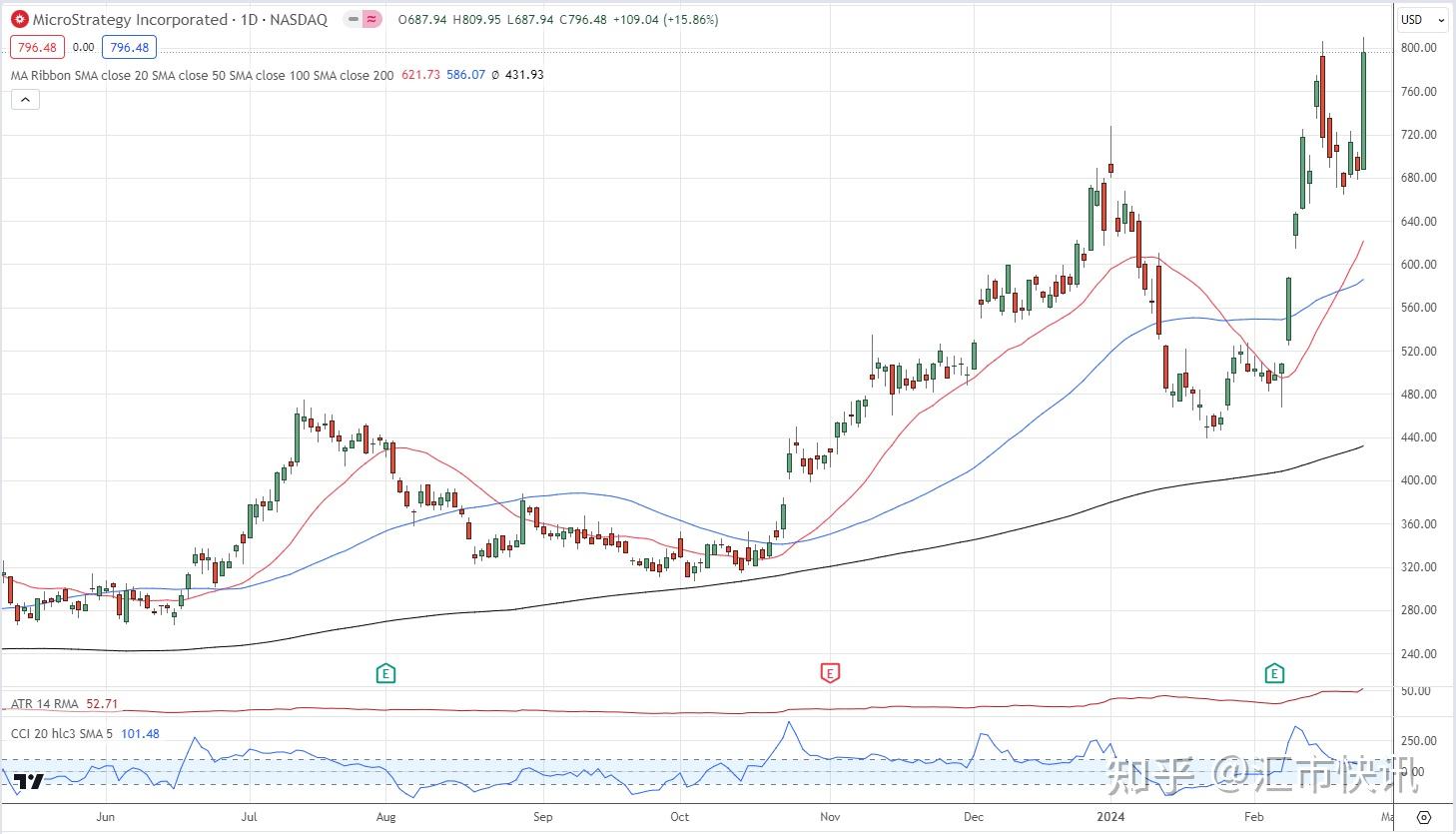
Task: Open chart settings hexagon gear icon
Action: click(1425, 816)
